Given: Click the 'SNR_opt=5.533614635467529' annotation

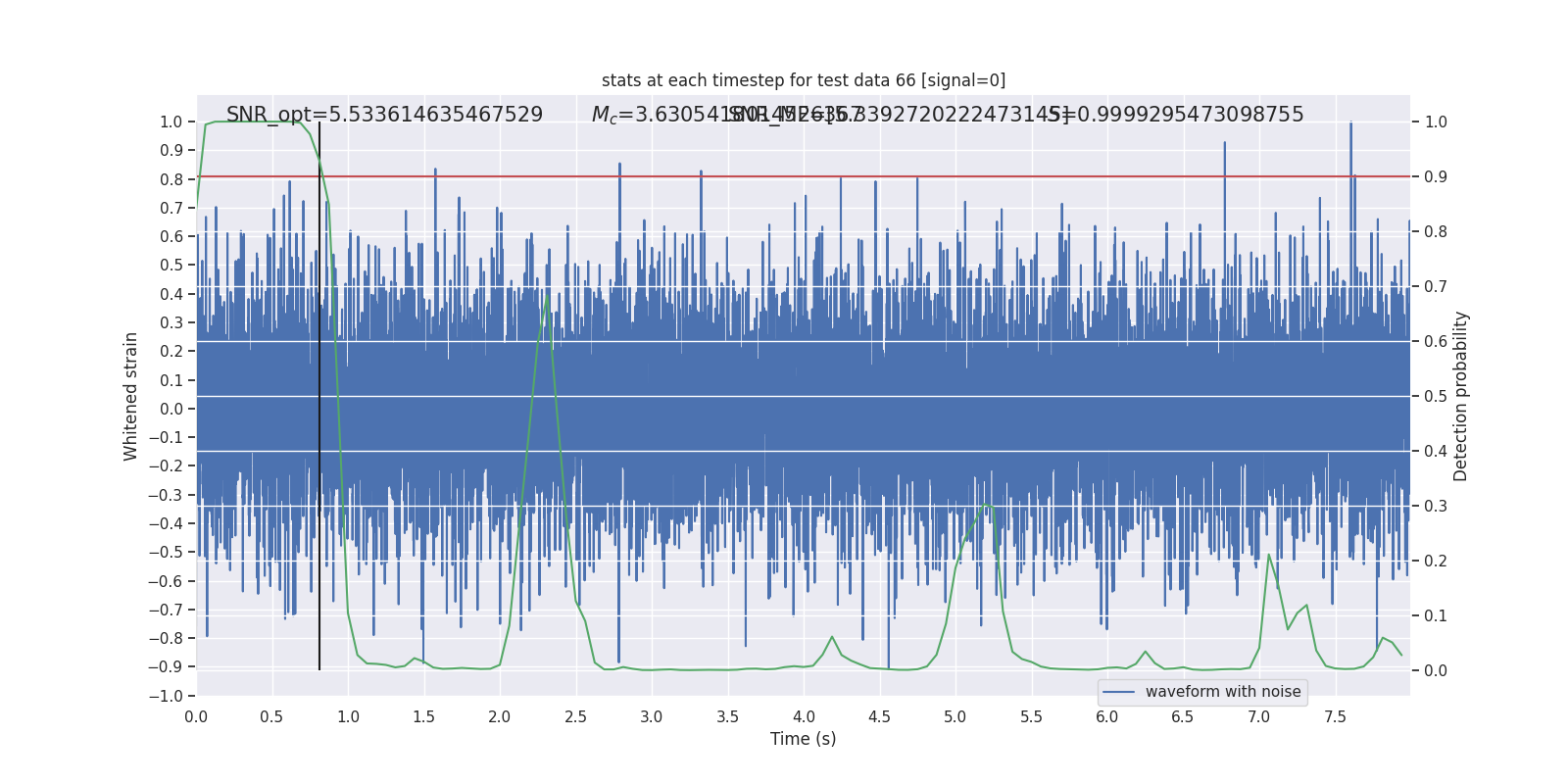Looking at the screenshot, I should (384, 115).
